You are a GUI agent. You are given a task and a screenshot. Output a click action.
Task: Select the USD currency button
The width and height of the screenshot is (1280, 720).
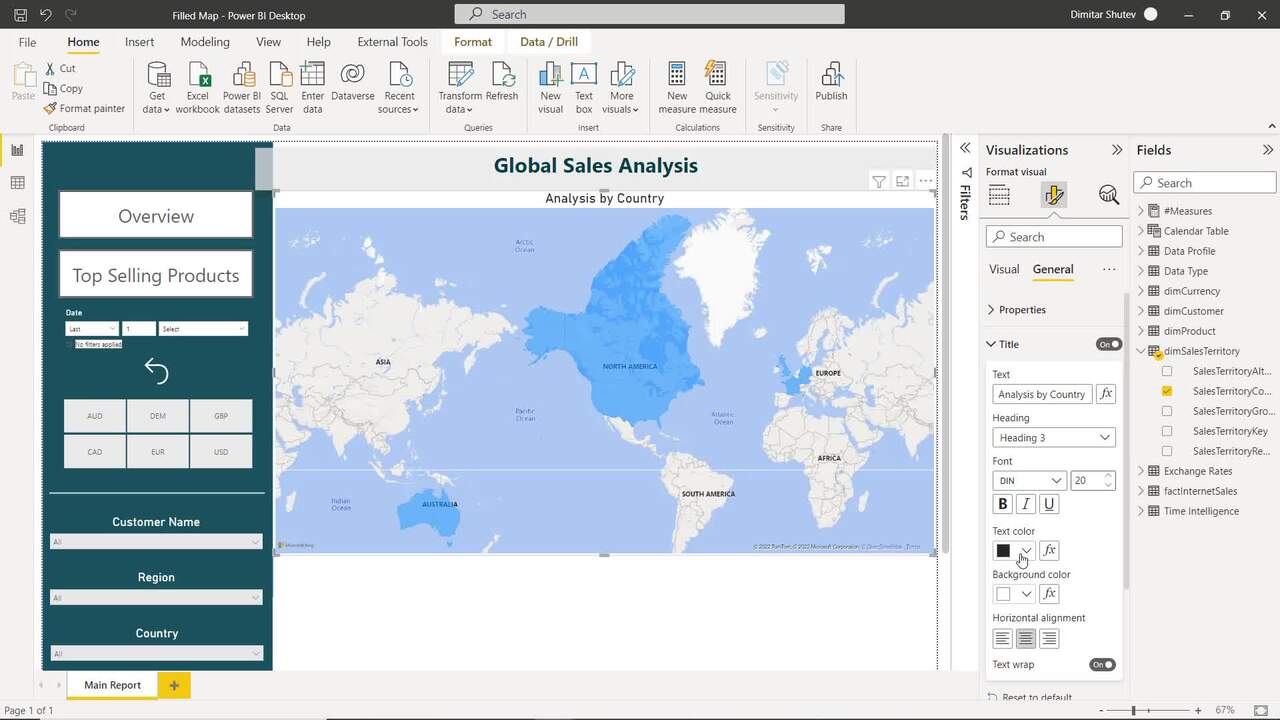click(x=221, y=452)
